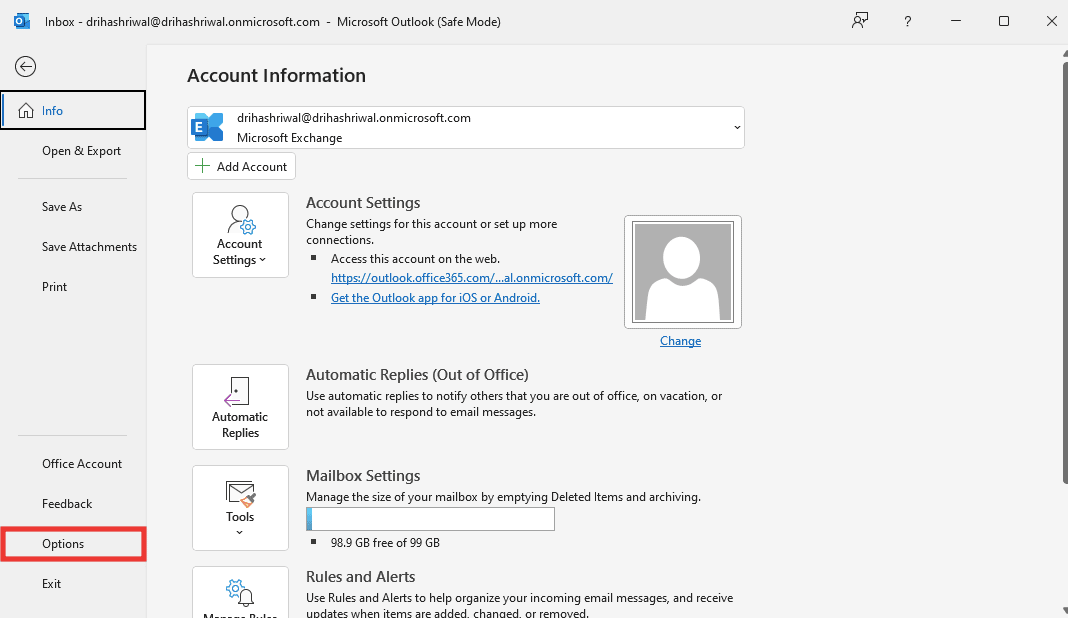The image size is (1068, 618).
Task: Open Outlook Options
Action: (x=73, y=544)
